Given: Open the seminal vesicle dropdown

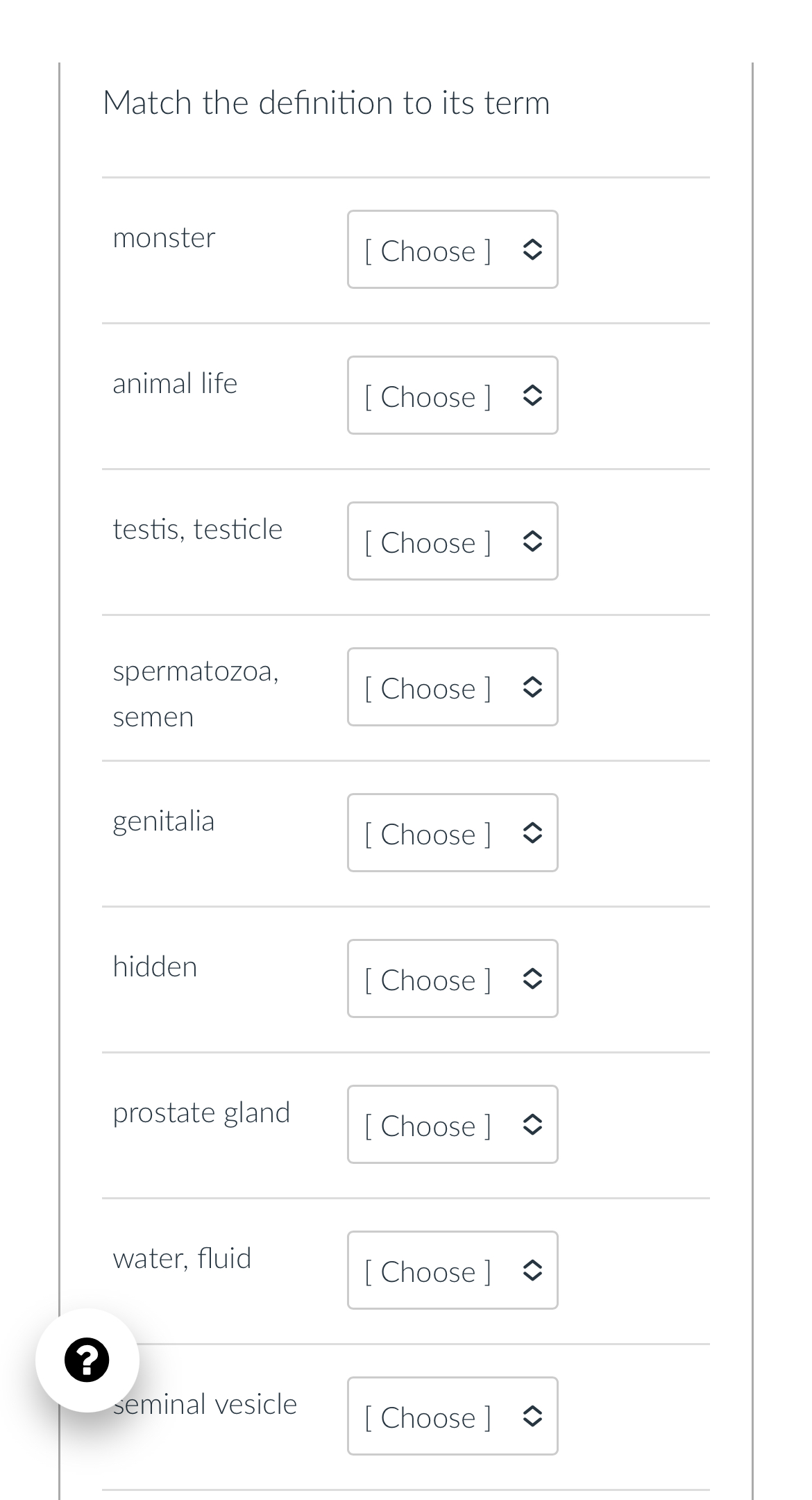Looking at the screenshot, I should 452,1417.
